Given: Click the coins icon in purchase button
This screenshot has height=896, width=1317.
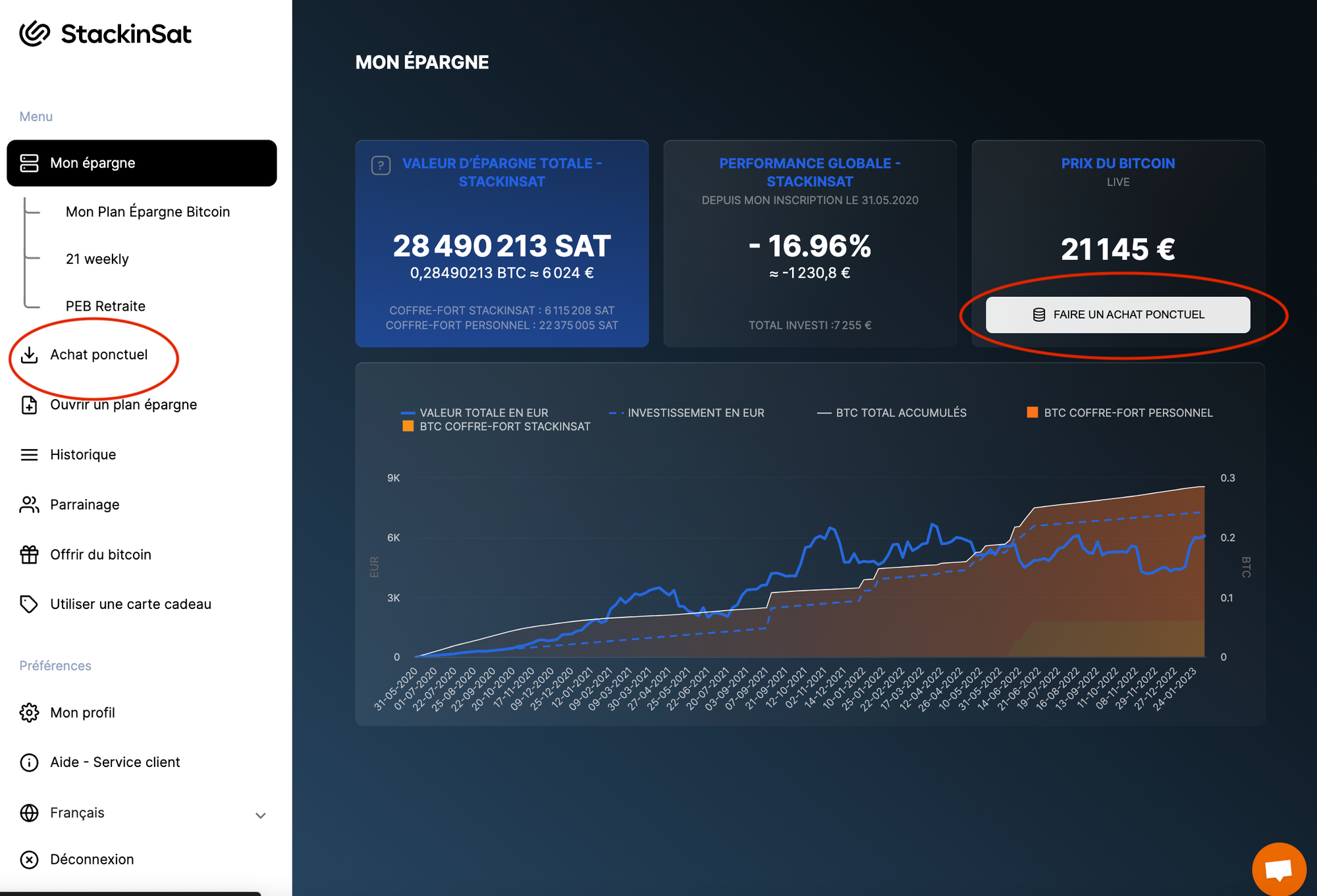Looking at the screenshot, I should pos(1039,315).
